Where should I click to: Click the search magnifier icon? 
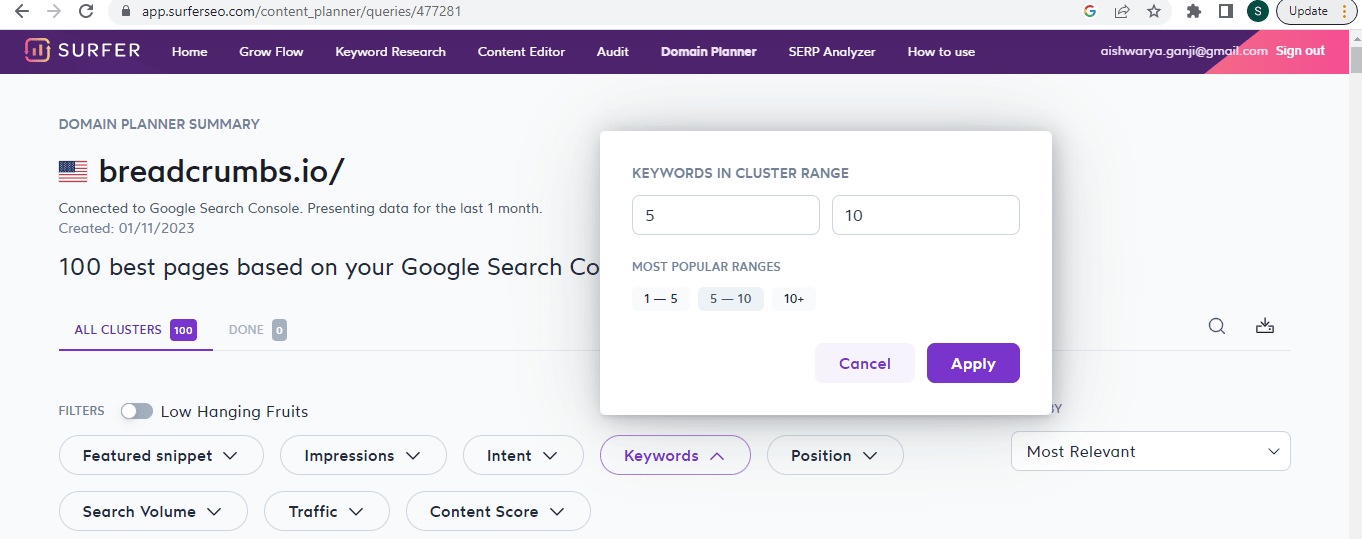(1217, 326)
